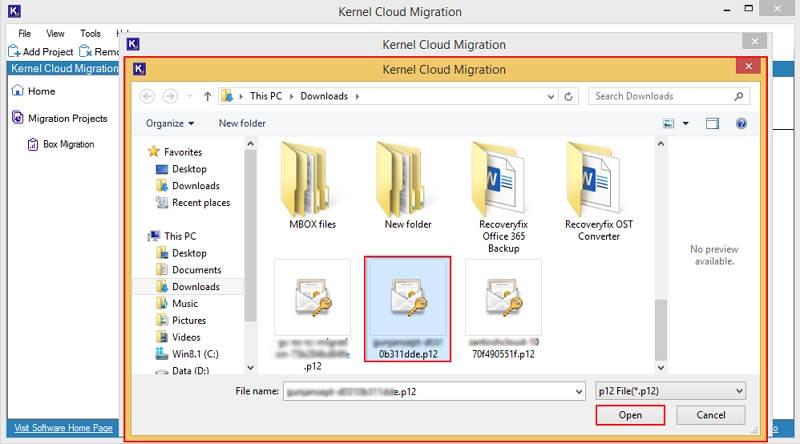Select Downloads under Favorites
Viewport: 800px width, 444px height.
point(188,186)
